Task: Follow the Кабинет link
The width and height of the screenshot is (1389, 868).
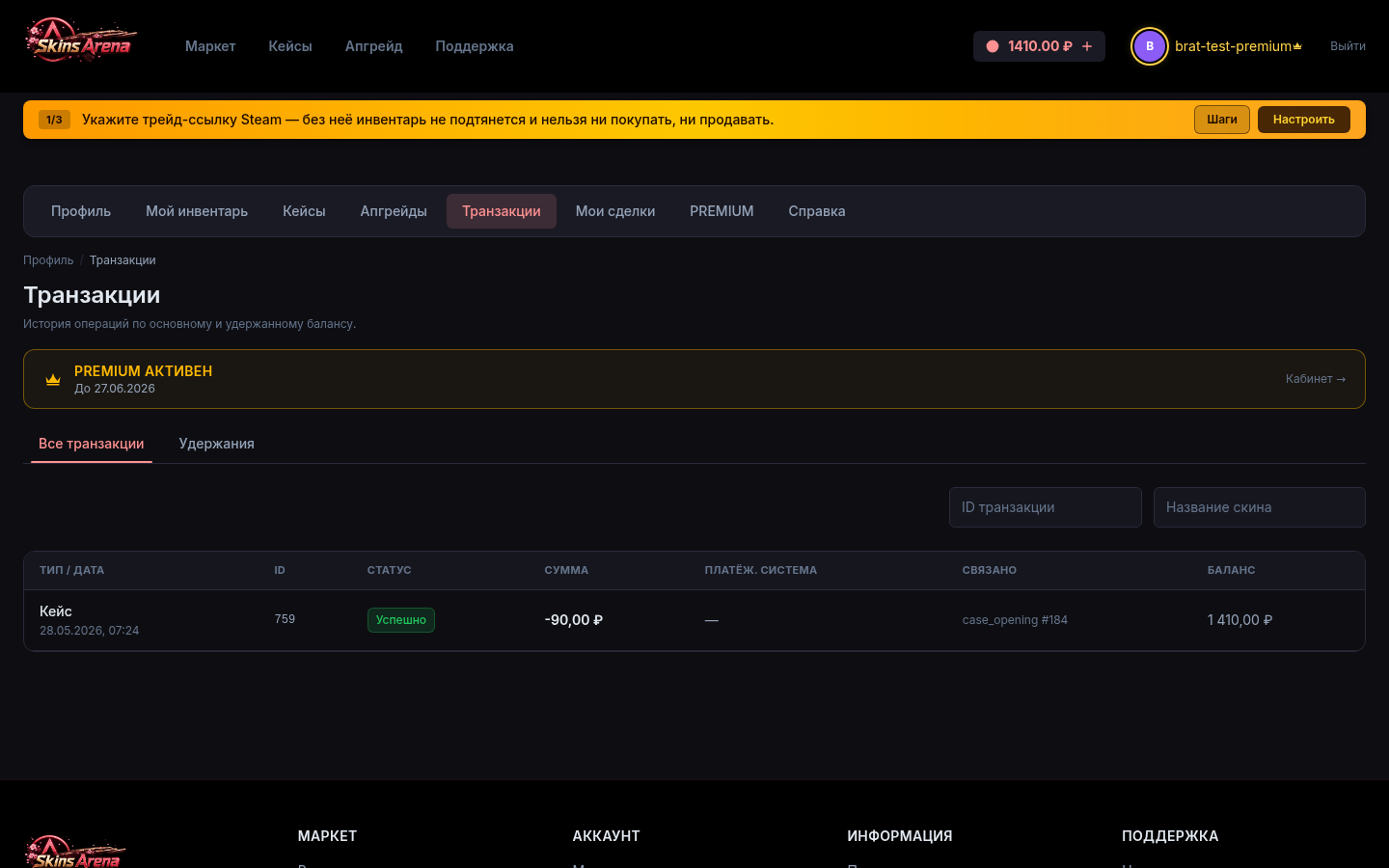Action: pyautogui.click(x=1316, y=379)
